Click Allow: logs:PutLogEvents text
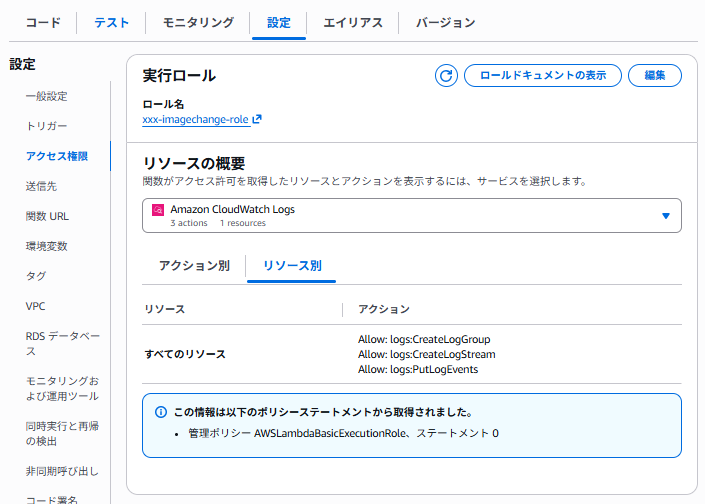The image size is (705, 504). pos(418,370)
